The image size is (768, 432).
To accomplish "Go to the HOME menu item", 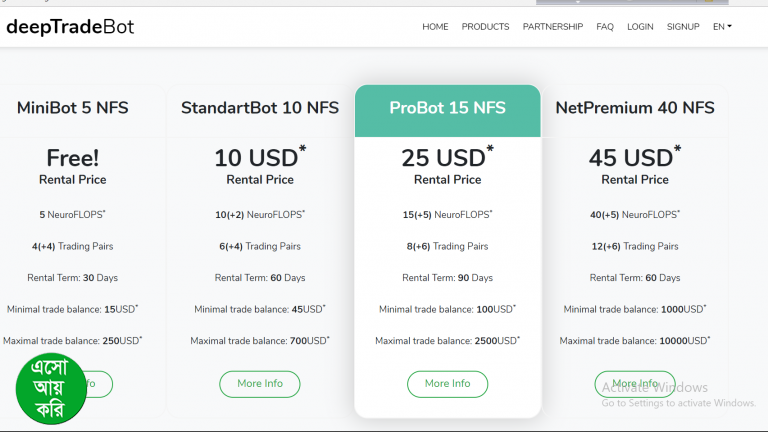I will click(x=435, y=27).
